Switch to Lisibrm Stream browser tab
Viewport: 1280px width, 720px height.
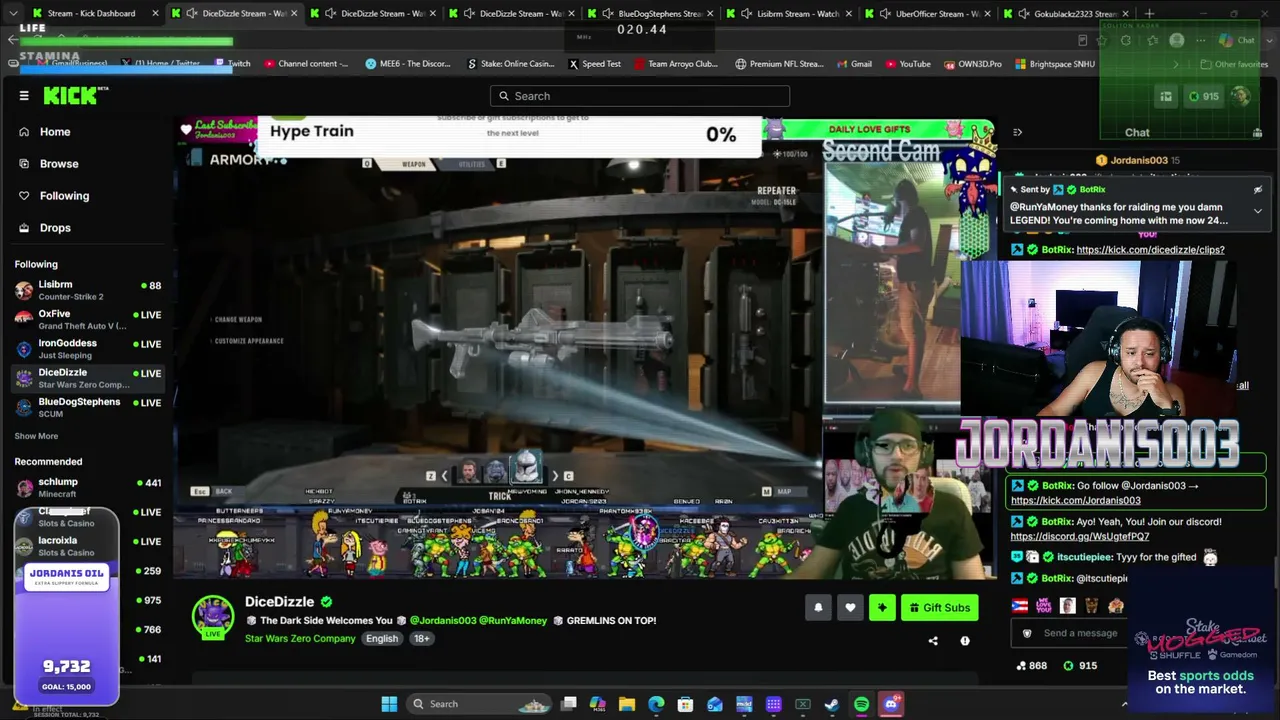(x=790, y=13)
